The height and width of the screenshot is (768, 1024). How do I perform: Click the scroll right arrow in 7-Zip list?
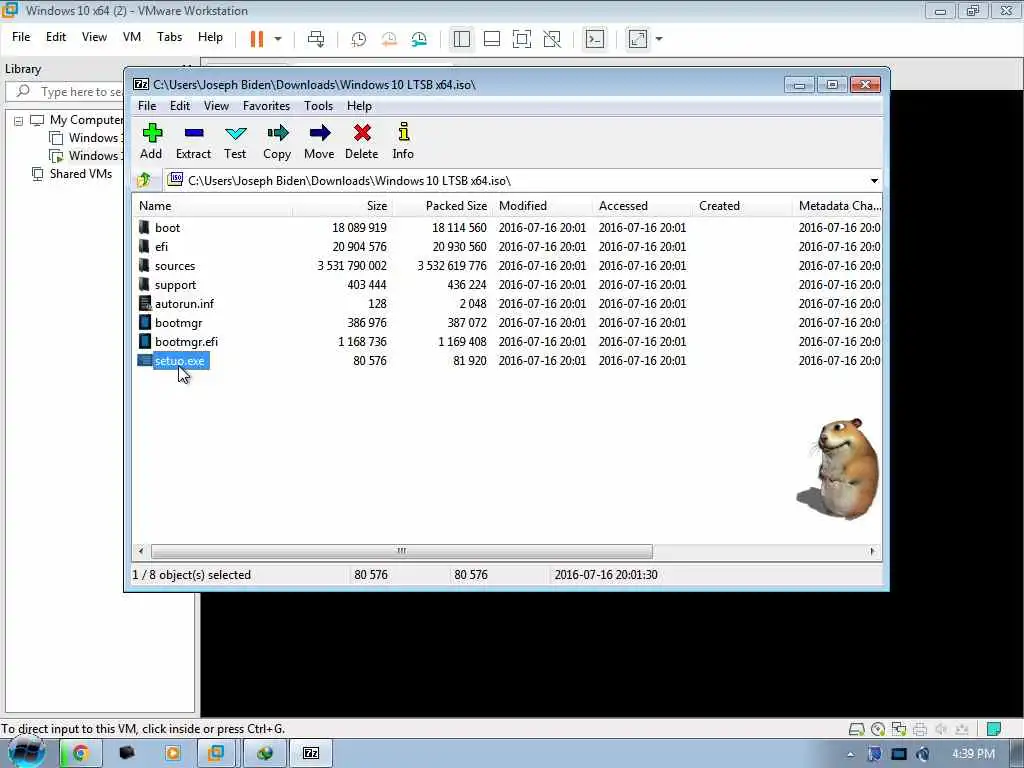(872, 551)
